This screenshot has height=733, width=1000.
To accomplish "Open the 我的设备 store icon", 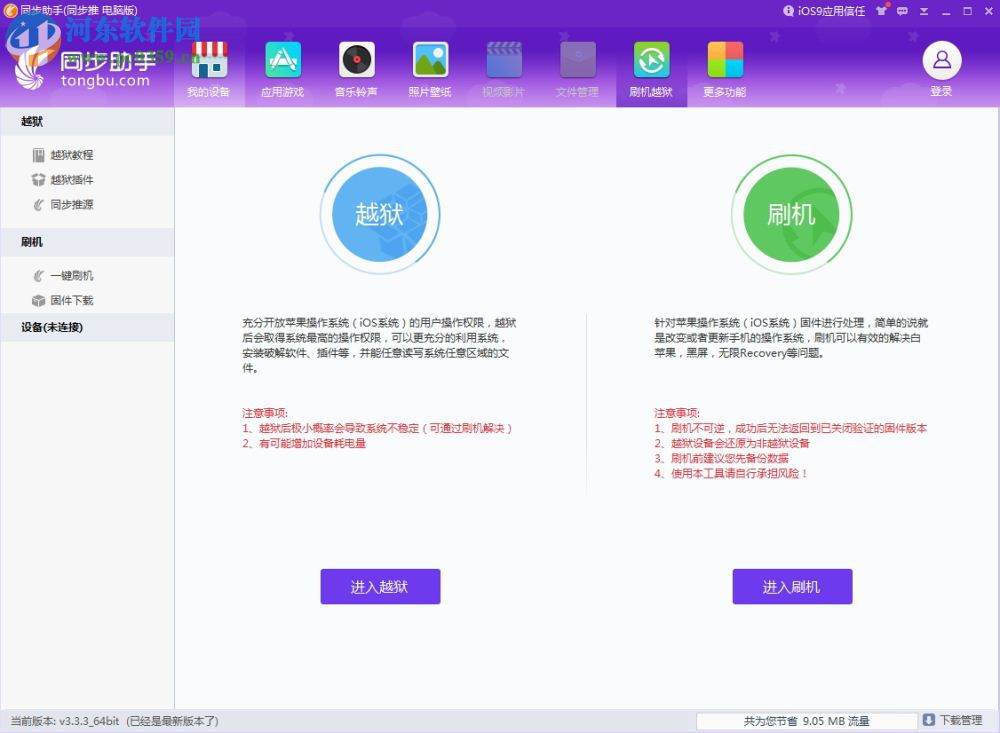I will coord(209,60).
